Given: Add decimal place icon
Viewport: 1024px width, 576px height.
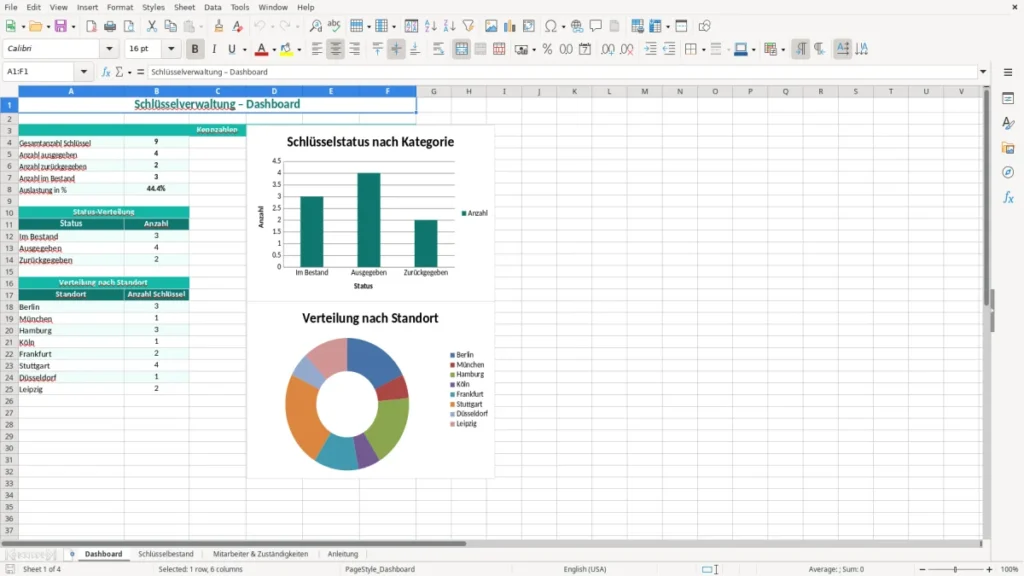Looking at the screenshot, I should (608, 49).
